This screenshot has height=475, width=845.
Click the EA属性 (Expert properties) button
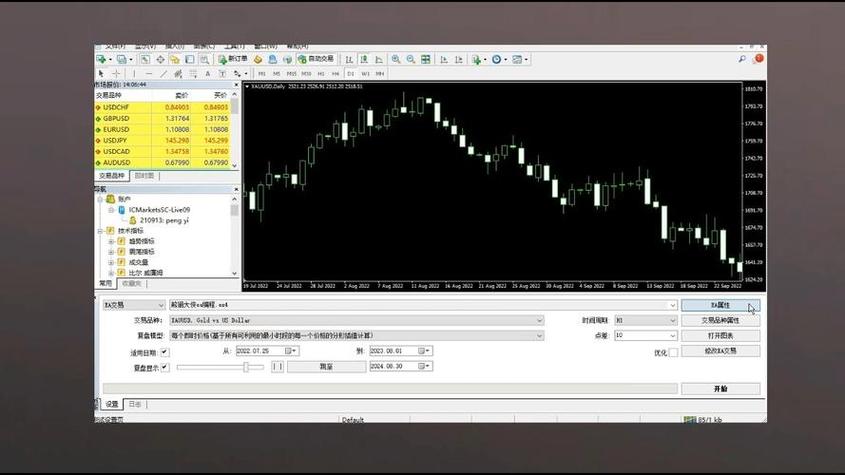coord(720,305)
